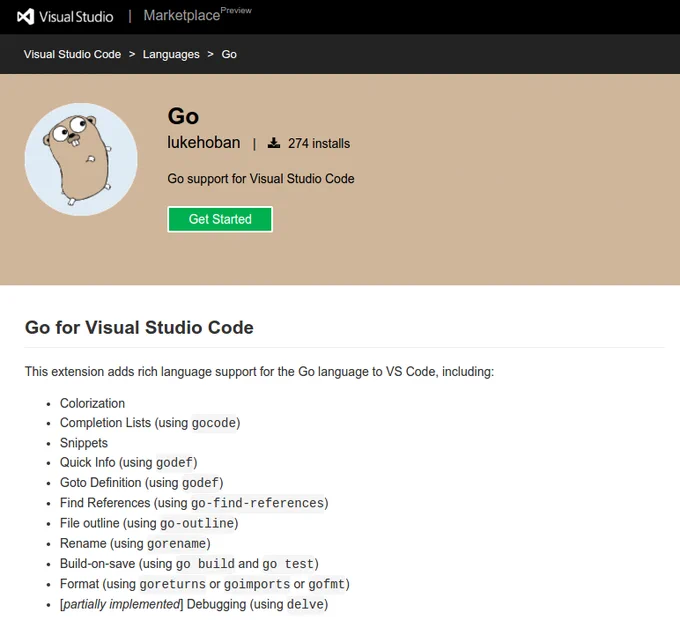Image resolution: width=680 pixels, height=620 pixels.
Task: Open the Languages breadcrumb
Action: tap(171, 54)
